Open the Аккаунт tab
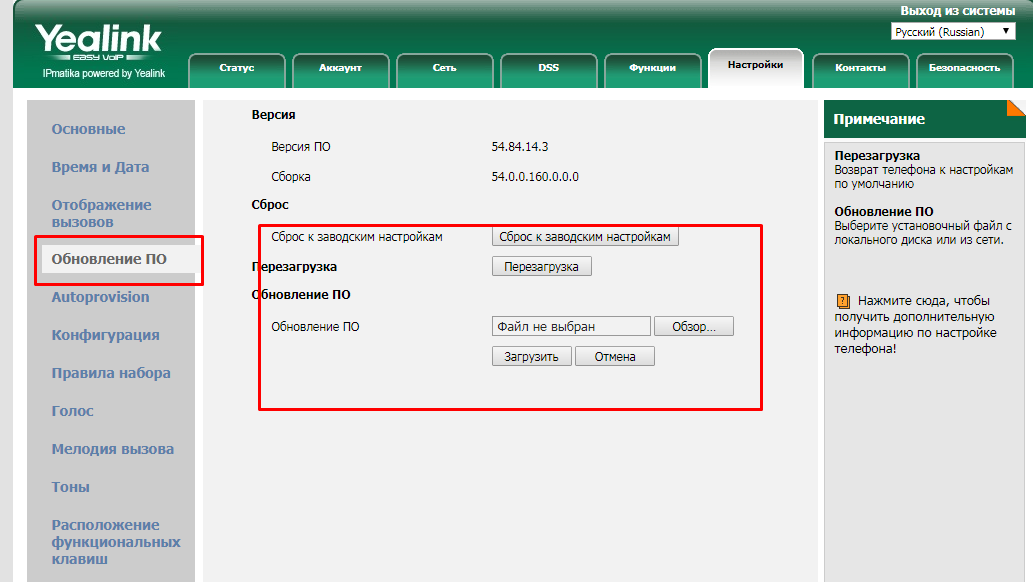Viewport: 1033px width, 582px height. click(x=340, y=68)
